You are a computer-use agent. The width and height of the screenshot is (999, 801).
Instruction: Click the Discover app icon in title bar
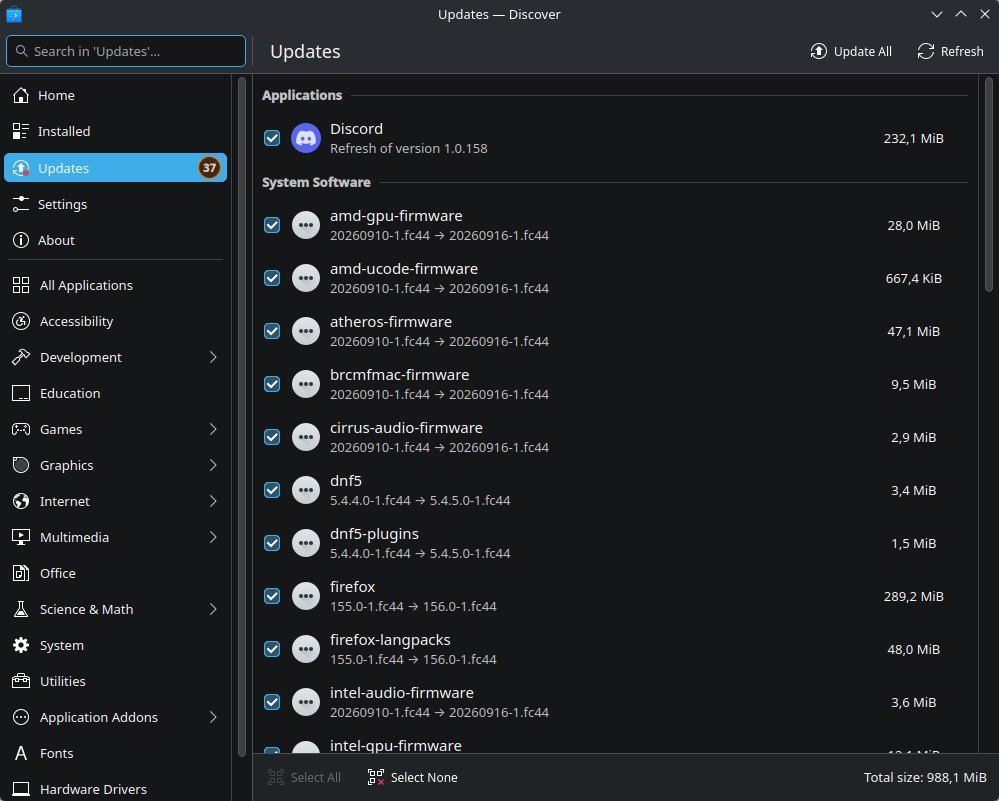(x=13, y=14)
